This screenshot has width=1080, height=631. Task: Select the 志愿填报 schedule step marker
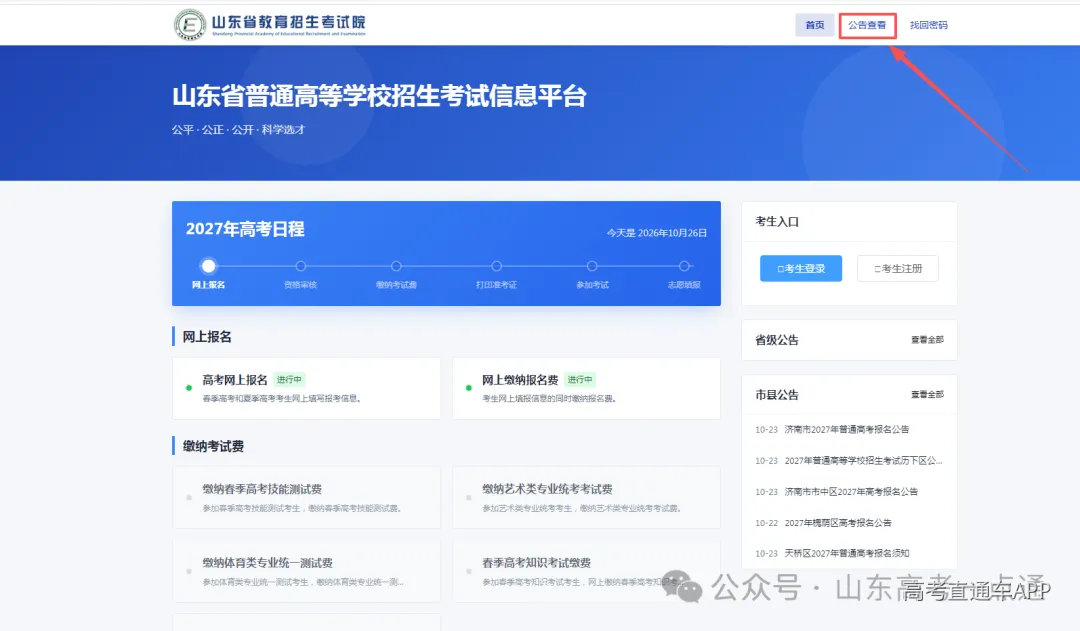tap(684, 266)
